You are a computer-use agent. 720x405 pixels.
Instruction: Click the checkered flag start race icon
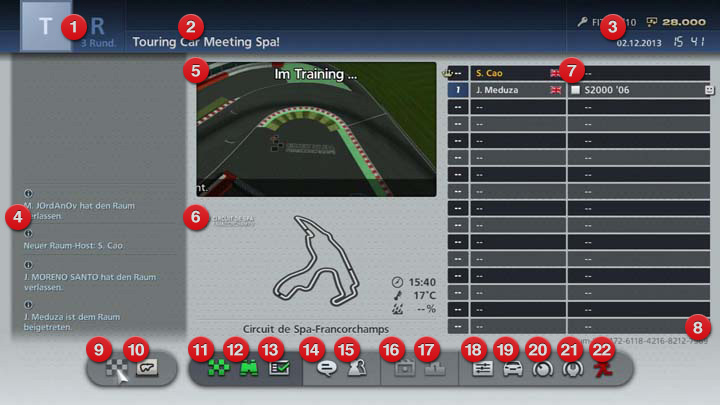pos(119,367)
